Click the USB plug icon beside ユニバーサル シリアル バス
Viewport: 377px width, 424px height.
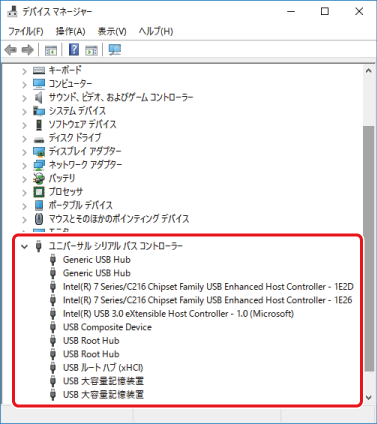coord(39,246)
